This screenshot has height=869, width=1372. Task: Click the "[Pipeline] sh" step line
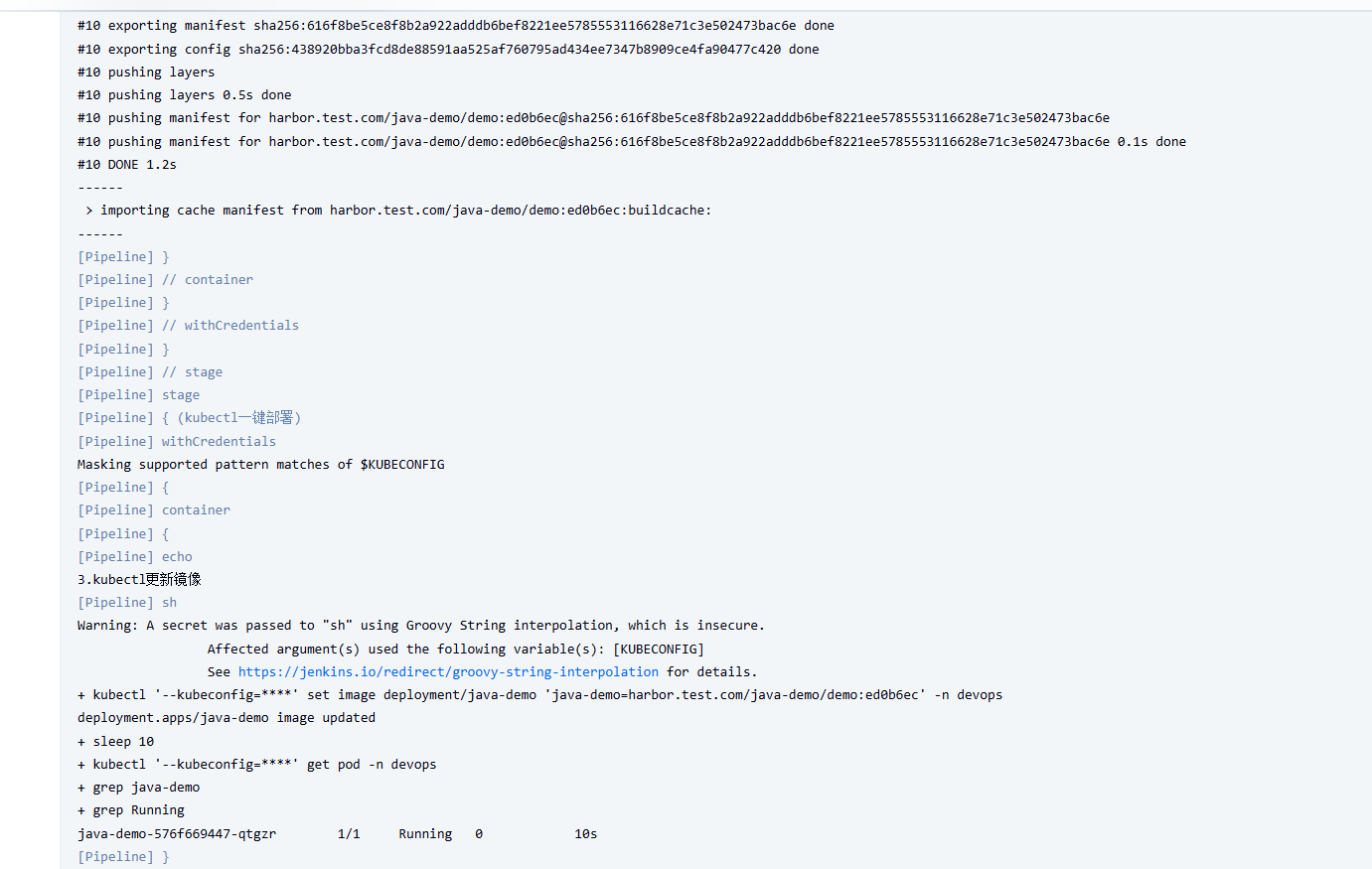(x=127, y=603)
